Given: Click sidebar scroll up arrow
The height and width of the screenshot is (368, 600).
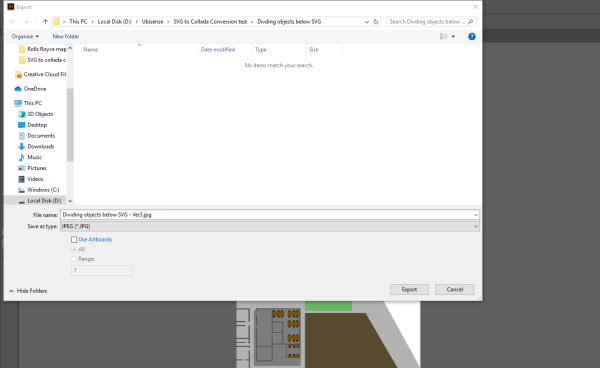Looking at the screenshot, I should [70, 48].
